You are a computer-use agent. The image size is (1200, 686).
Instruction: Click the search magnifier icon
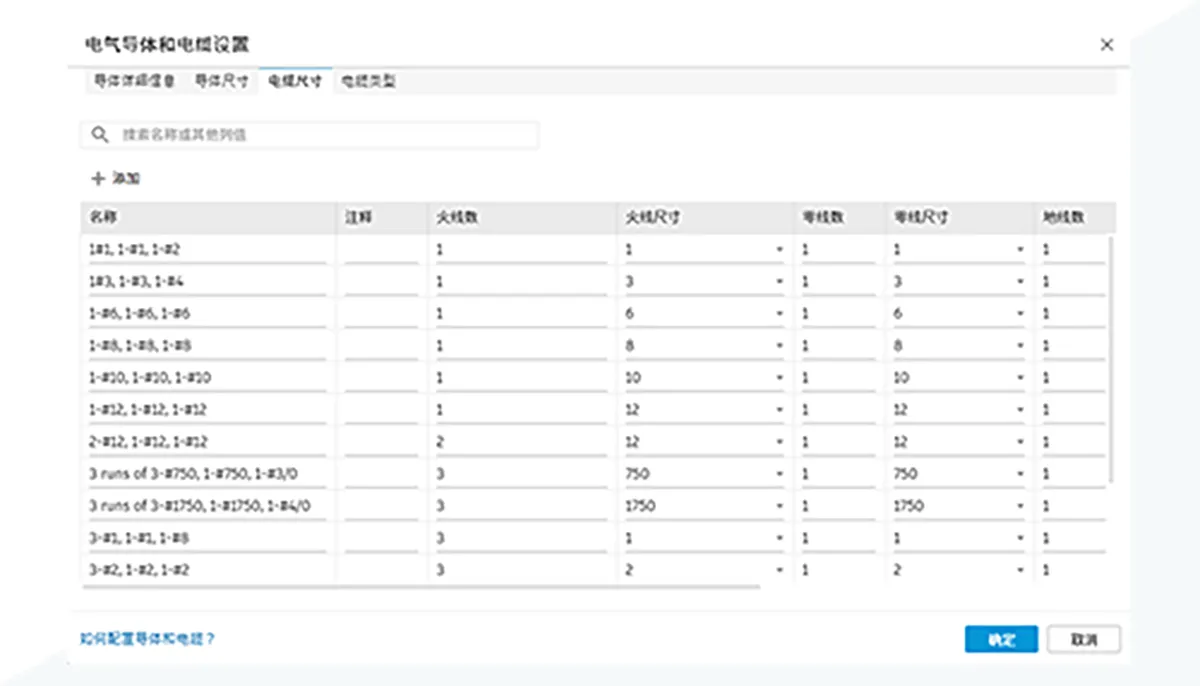pos(99,134)
